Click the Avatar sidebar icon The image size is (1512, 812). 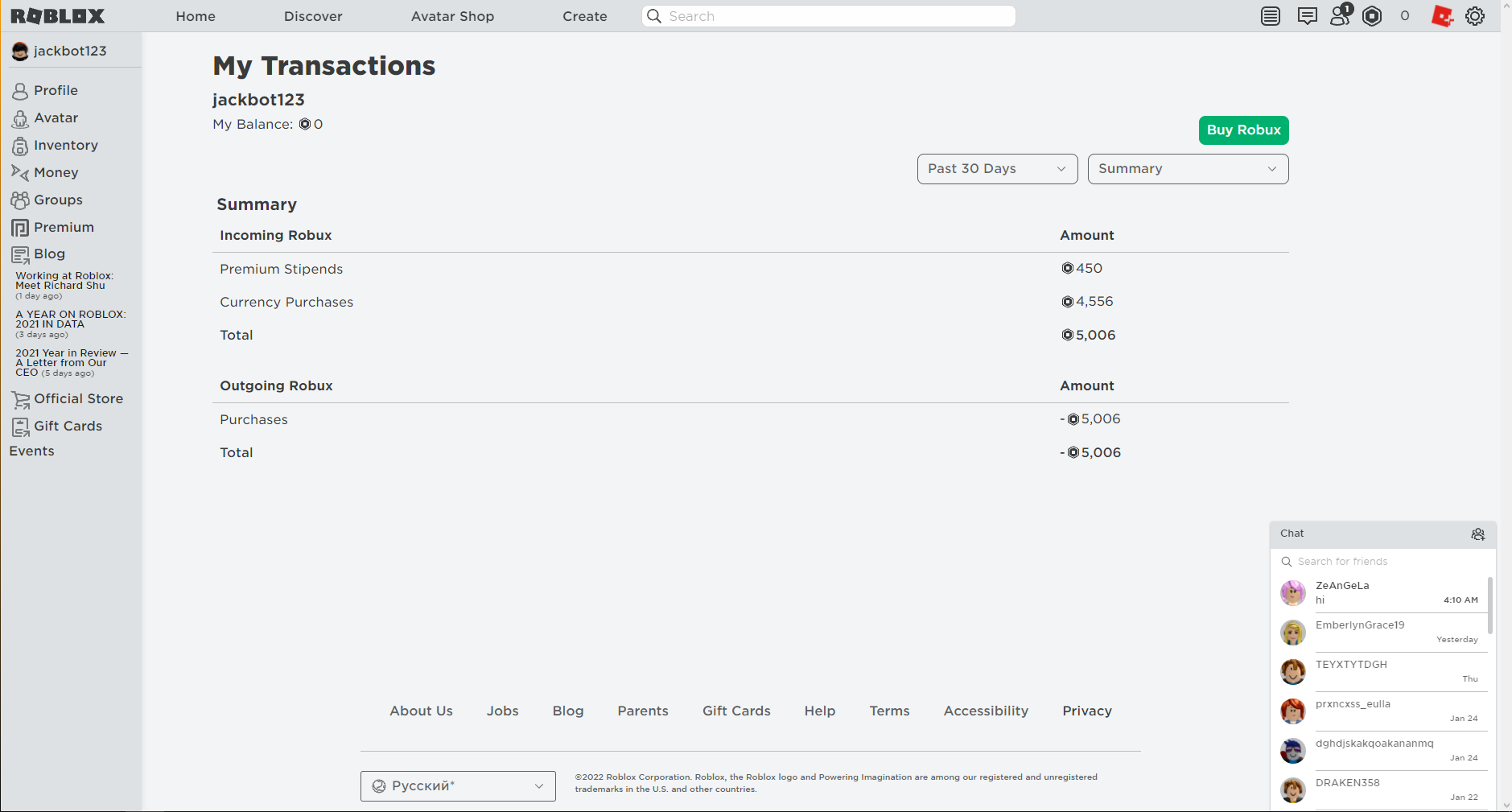coord(20,118)
